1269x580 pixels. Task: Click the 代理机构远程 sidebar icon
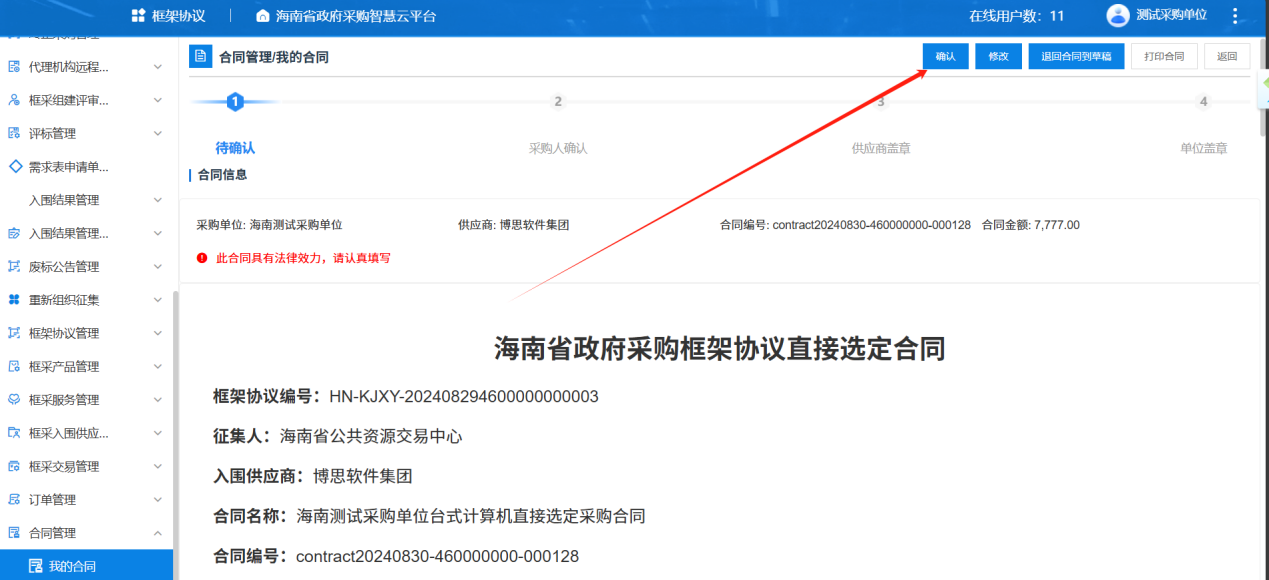14,67
